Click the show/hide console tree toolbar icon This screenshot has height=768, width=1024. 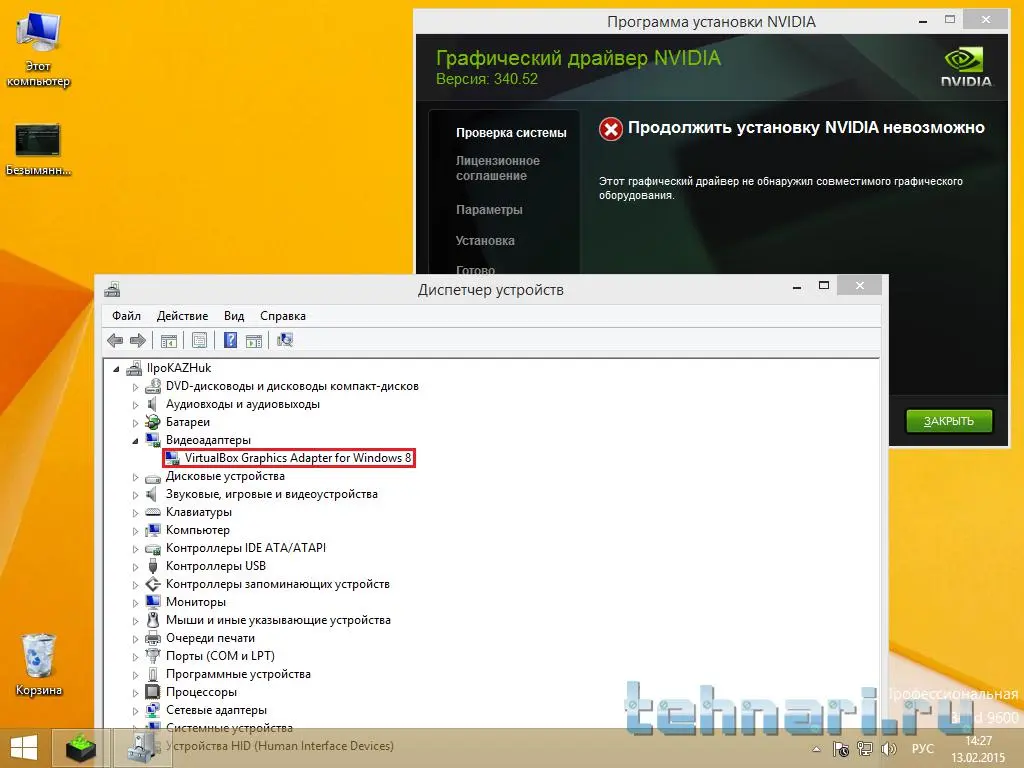[x=168, y=340]
